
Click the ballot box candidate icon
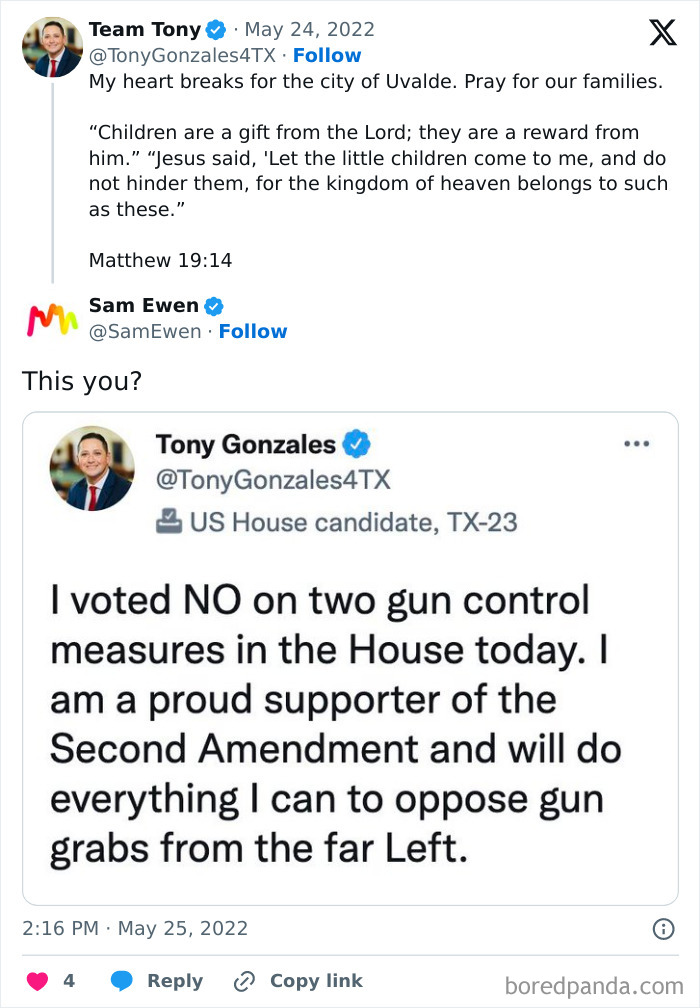click(168, 520)
